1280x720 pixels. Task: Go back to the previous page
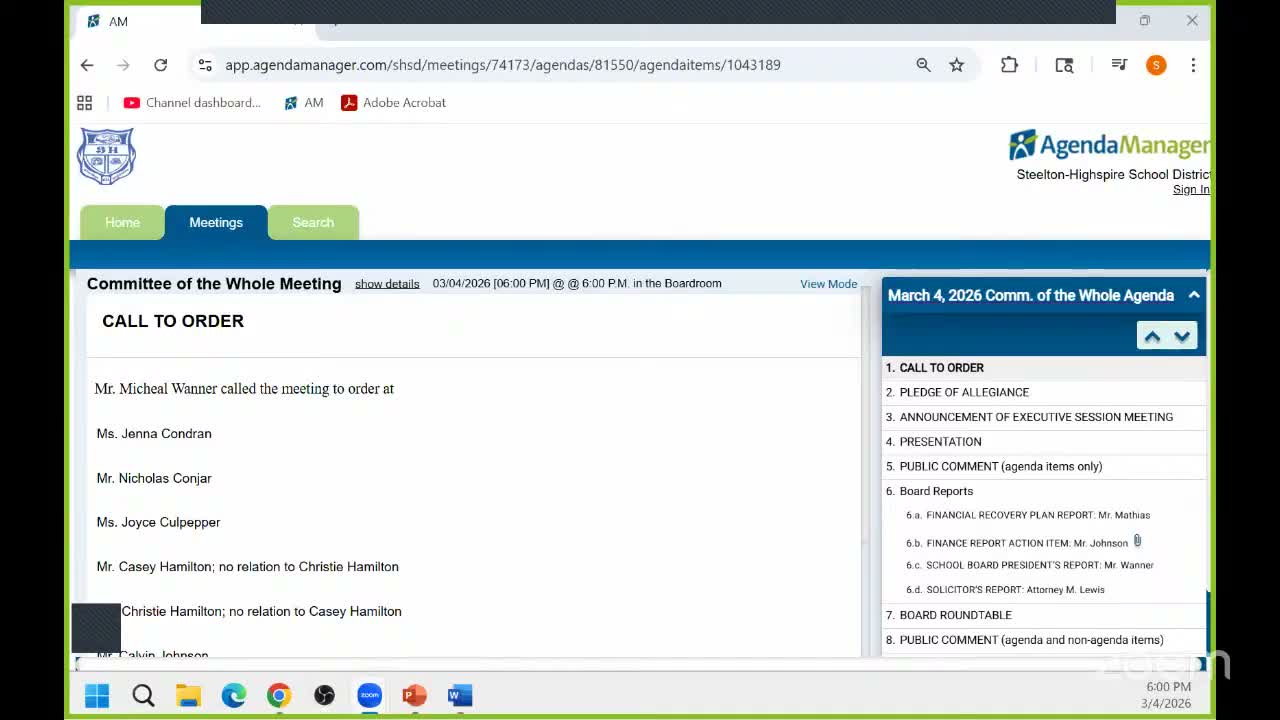87,65
